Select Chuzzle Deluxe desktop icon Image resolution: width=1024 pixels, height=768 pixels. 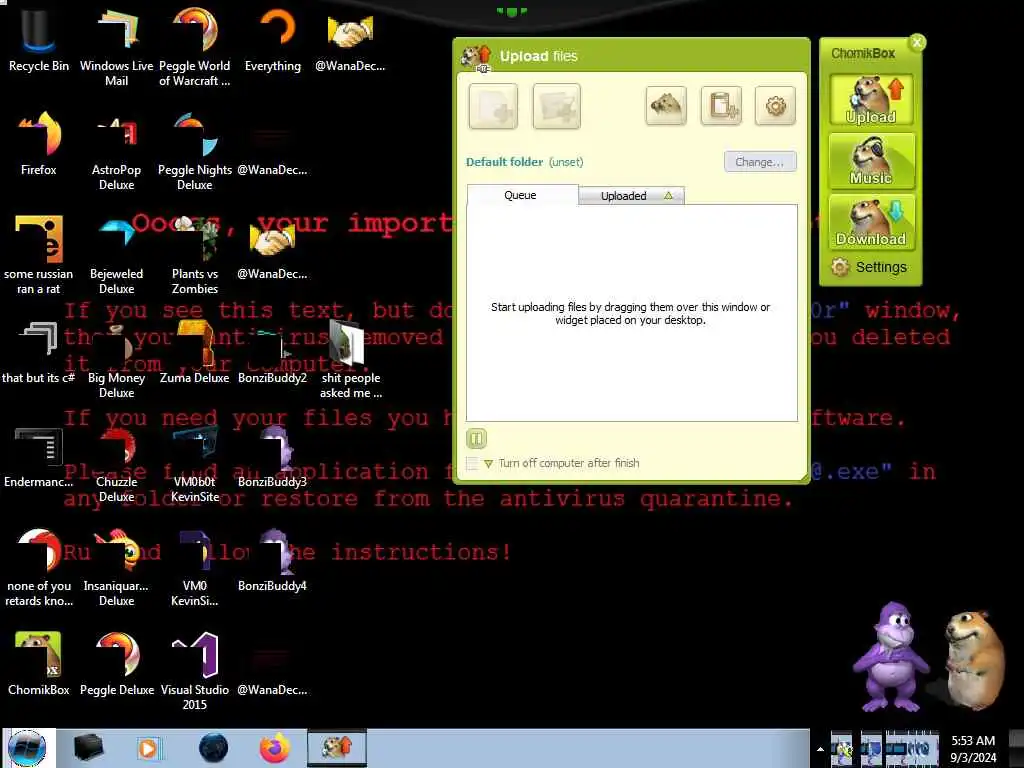tap(116, 464)
